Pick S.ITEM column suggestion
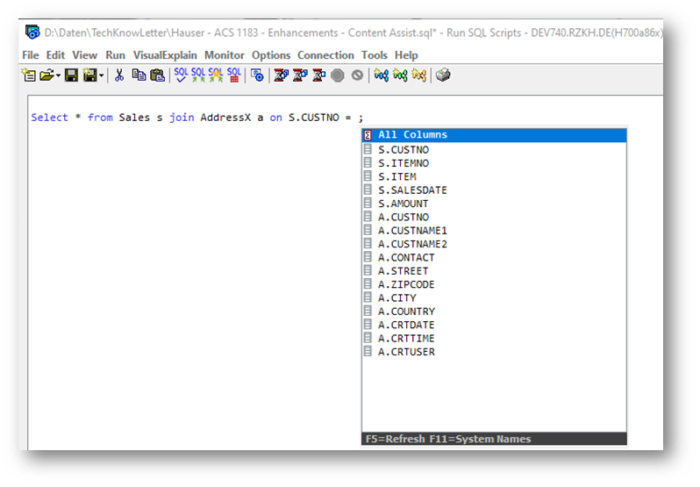Viewport: 700px width, 487px height. point(494,176)
